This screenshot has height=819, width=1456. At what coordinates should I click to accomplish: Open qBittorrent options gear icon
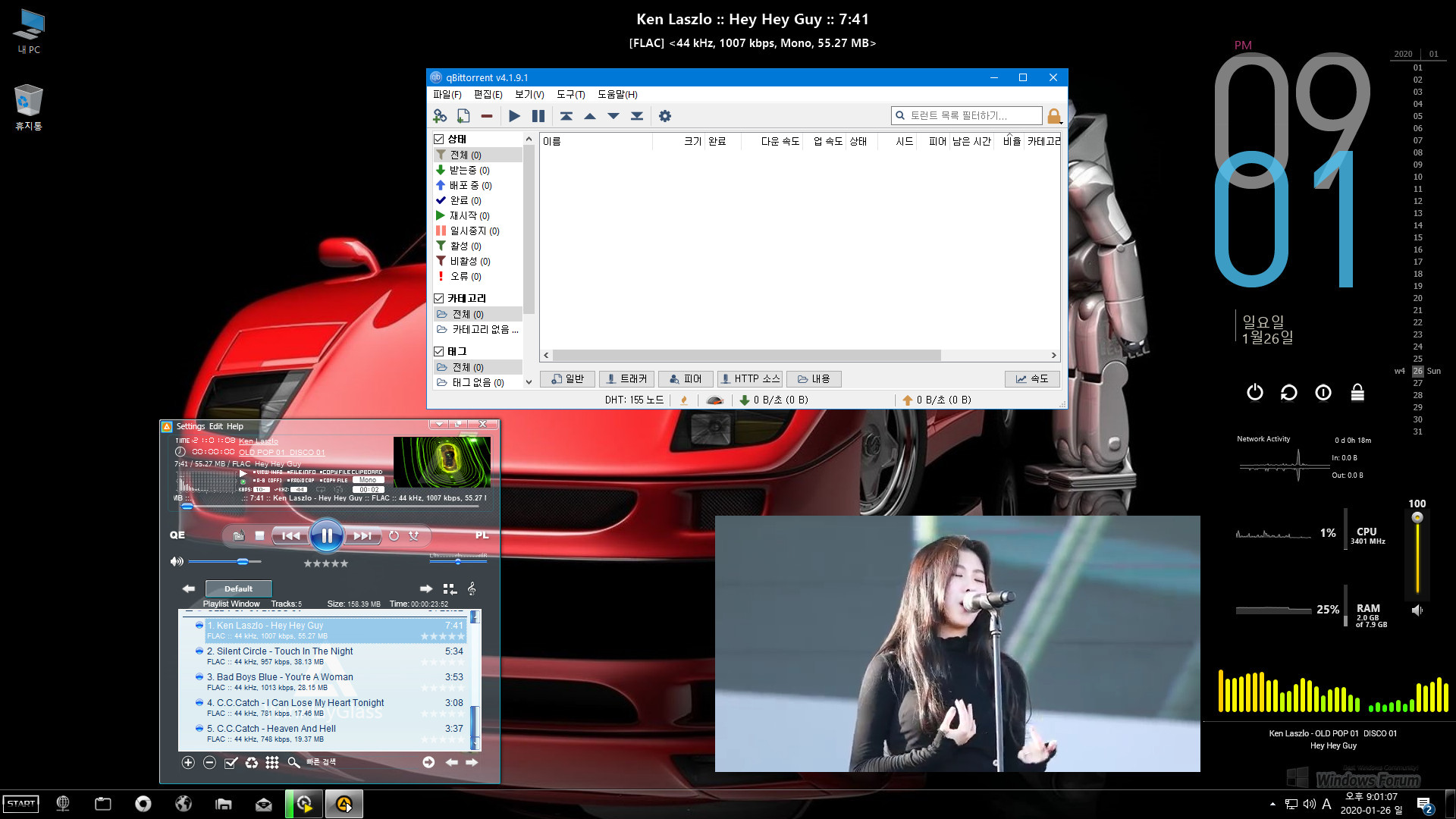click(x=665, y=116)
